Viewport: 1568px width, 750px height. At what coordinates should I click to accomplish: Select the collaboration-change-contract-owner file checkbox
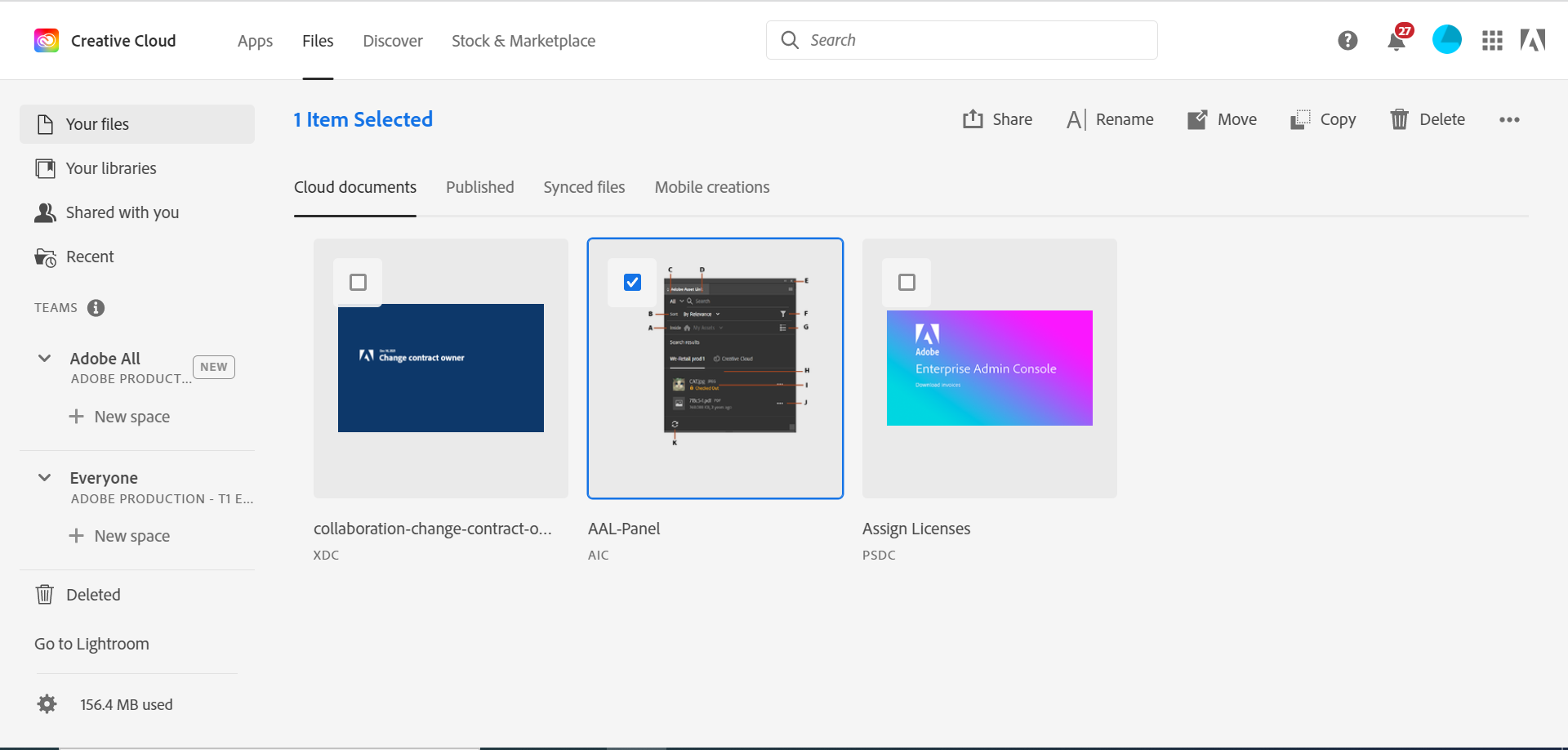(358, 283)
